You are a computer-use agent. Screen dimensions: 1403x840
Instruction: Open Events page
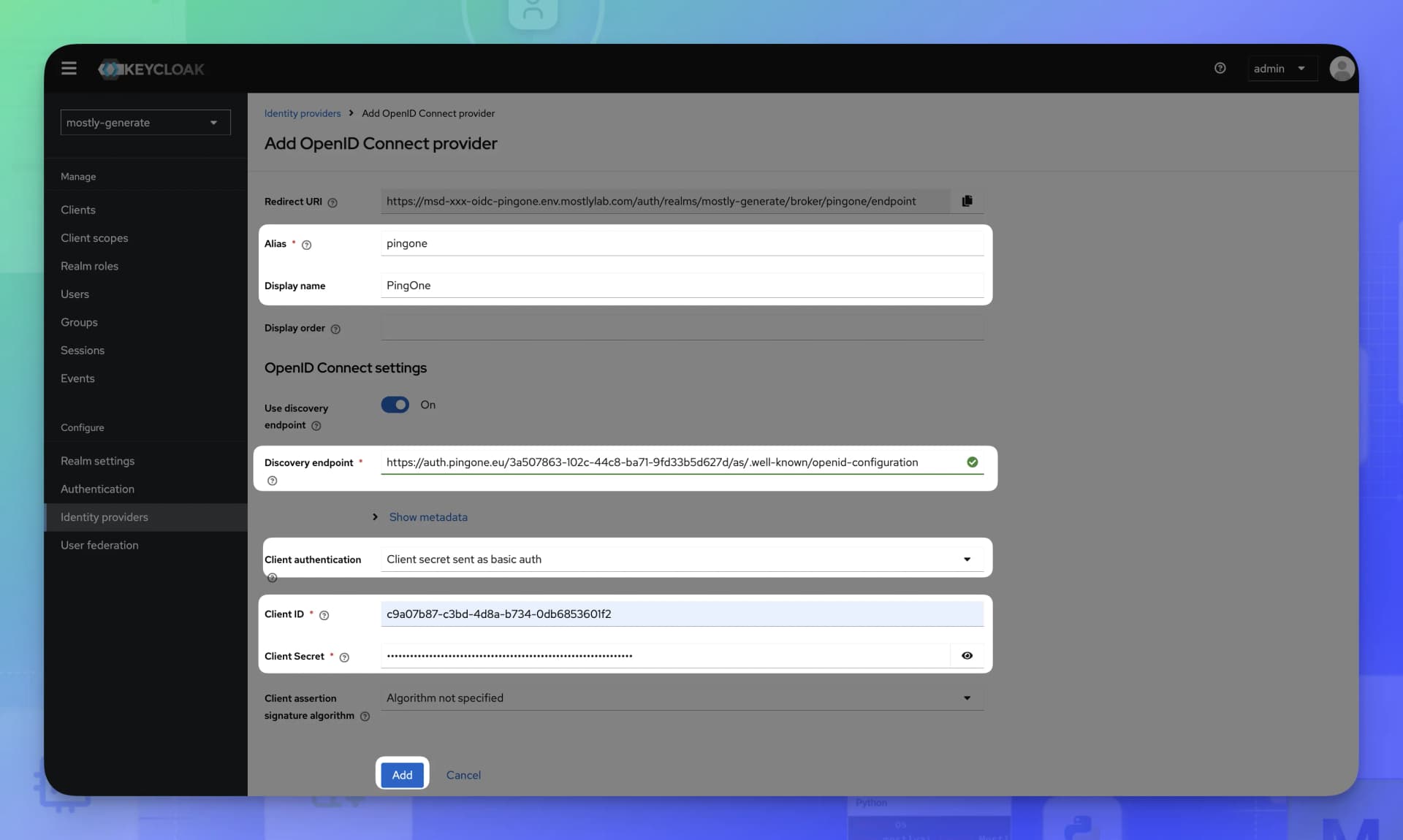coord(77,378)
